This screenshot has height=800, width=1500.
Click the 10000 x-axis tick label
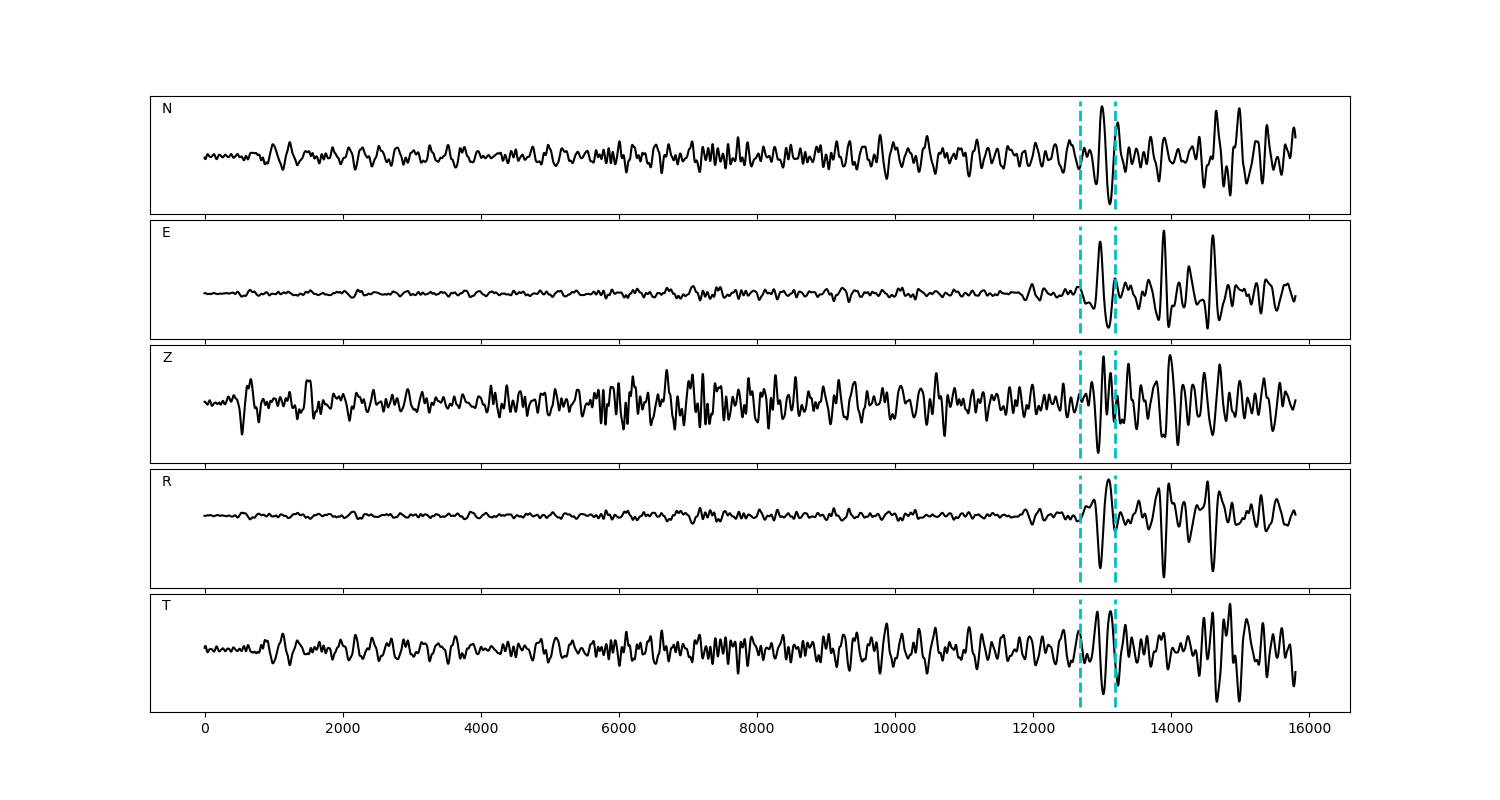(x=894, y=730)
